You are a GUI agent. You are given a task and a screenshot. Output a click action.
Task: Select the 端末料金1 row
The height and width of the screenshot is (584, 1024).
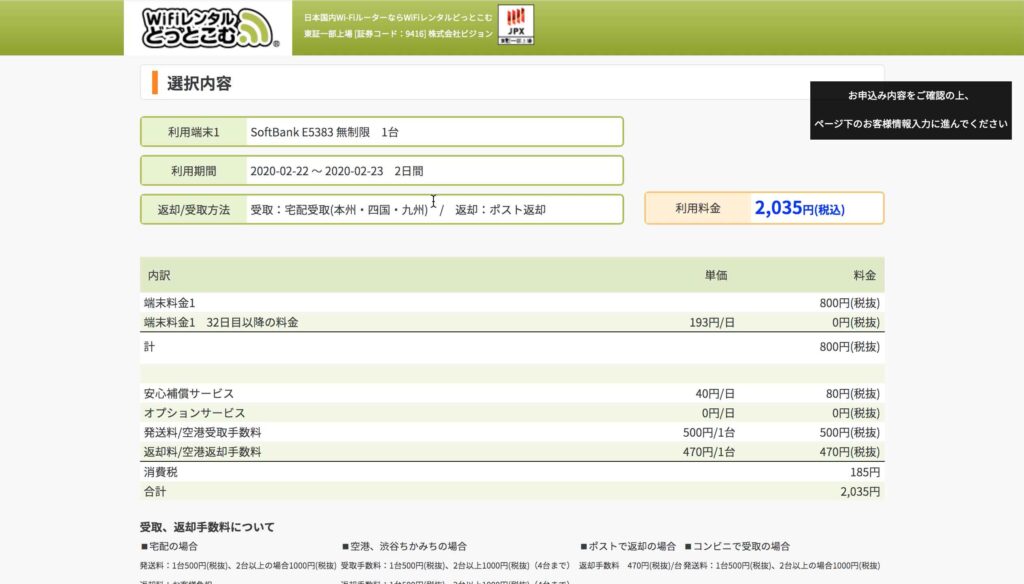click(511, 302)
